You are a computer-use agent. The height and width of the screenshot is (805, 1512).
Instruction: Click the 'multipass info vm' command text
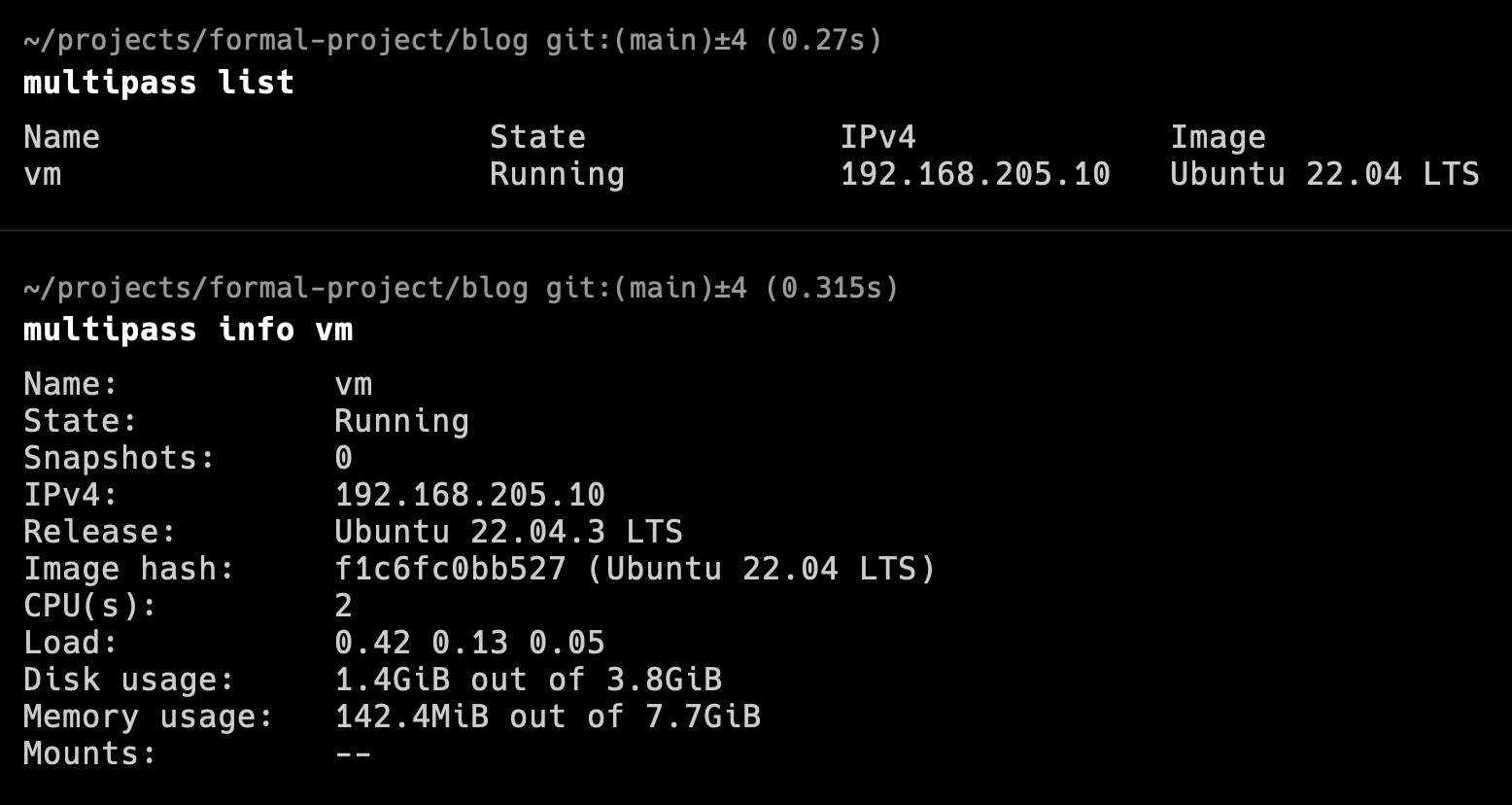(188, 330)
